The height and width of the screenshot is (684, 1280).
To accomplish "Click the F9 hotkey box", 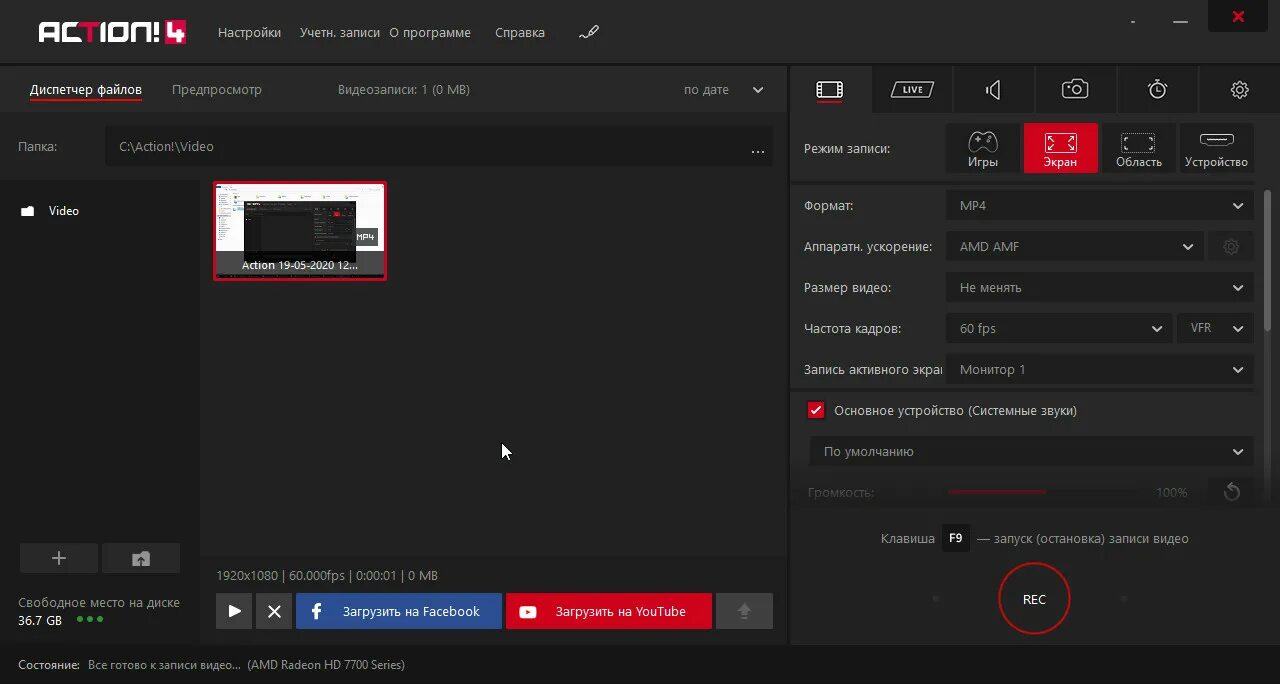I will (x=956, y=538).
